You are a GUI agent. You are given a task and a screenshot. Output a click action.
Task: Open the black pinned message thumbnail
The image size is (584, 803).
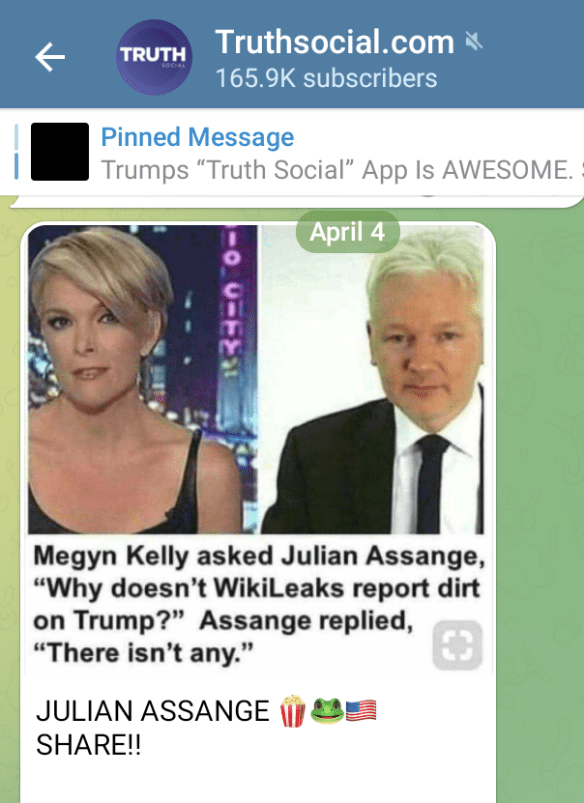click(x=60, y=152)
